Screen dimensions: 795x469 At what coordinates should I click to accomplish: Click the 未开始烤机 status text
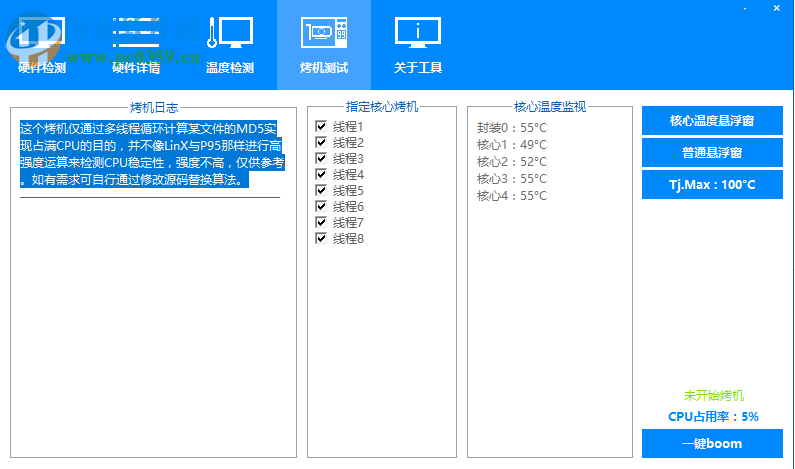point(713,395)
